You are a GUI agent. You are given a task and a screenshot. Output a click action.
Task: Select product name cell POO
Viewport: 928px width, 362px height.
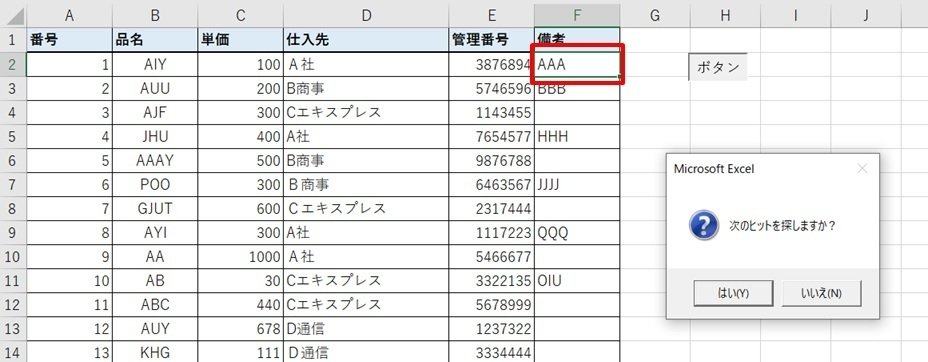click(x=155, y=185)
